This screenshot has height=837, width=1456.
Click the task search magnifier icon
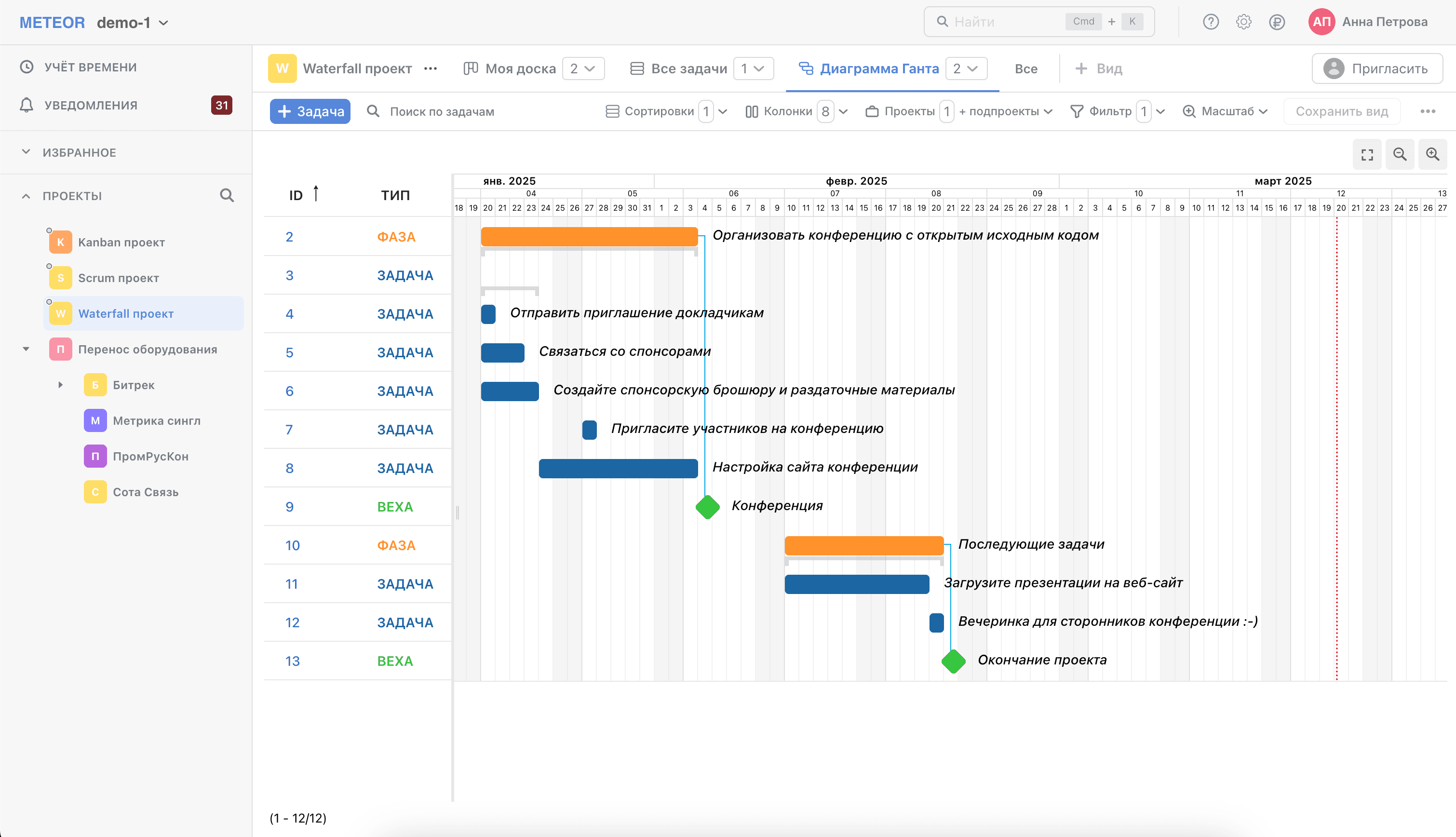point(373,111)
